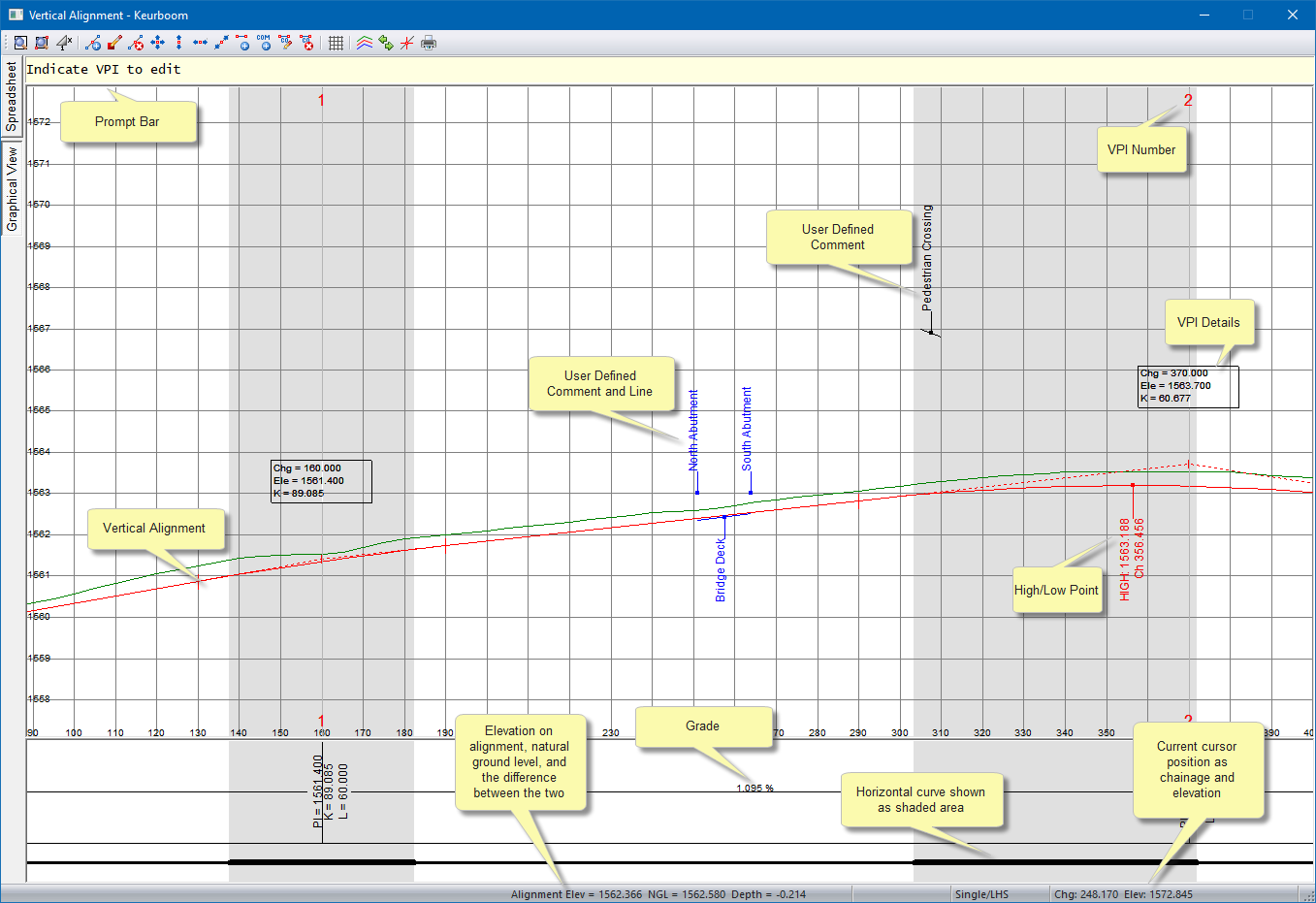1316x903 pixels.
Task: Click the HIGH point marker label
Action: coord(1124,560)
